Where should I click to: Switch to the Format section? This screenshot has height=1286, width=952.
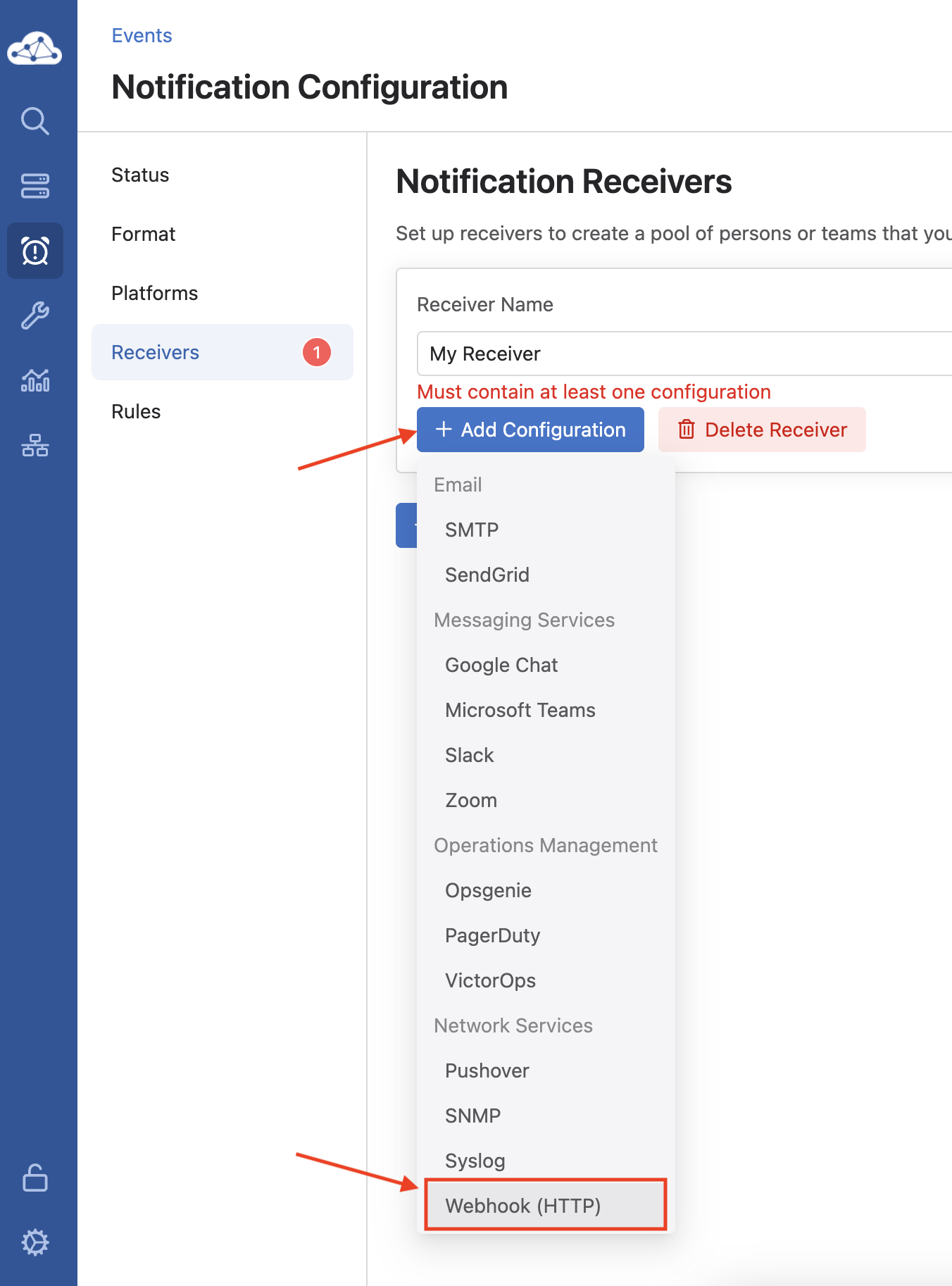[143, 234]
